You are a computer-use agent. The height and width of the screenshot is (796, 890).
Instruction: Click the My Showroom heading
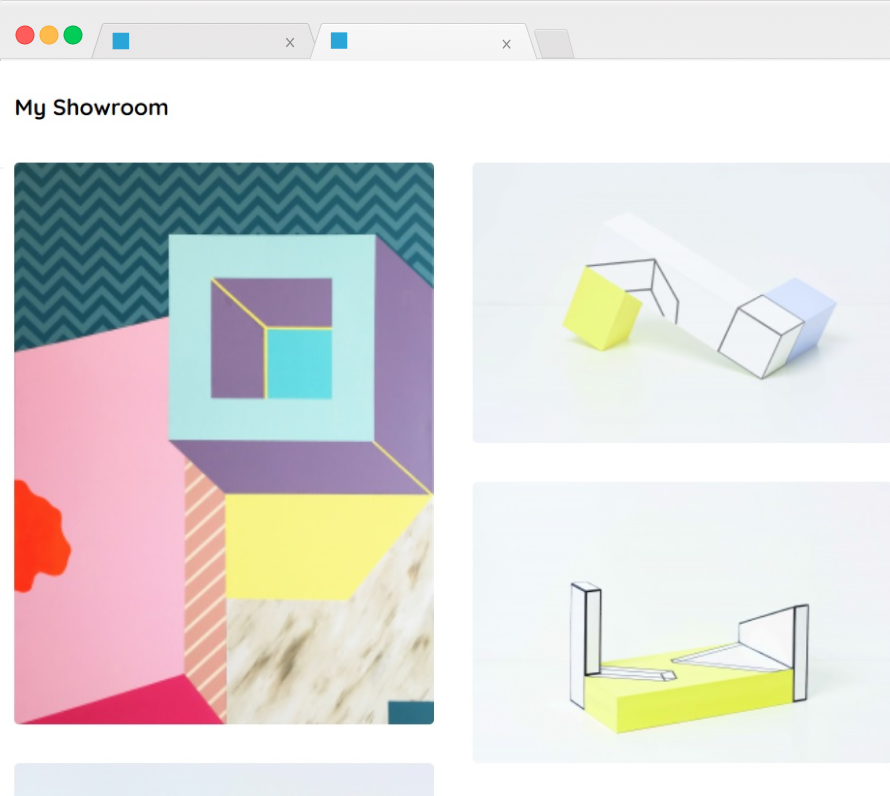pos(91,108)
